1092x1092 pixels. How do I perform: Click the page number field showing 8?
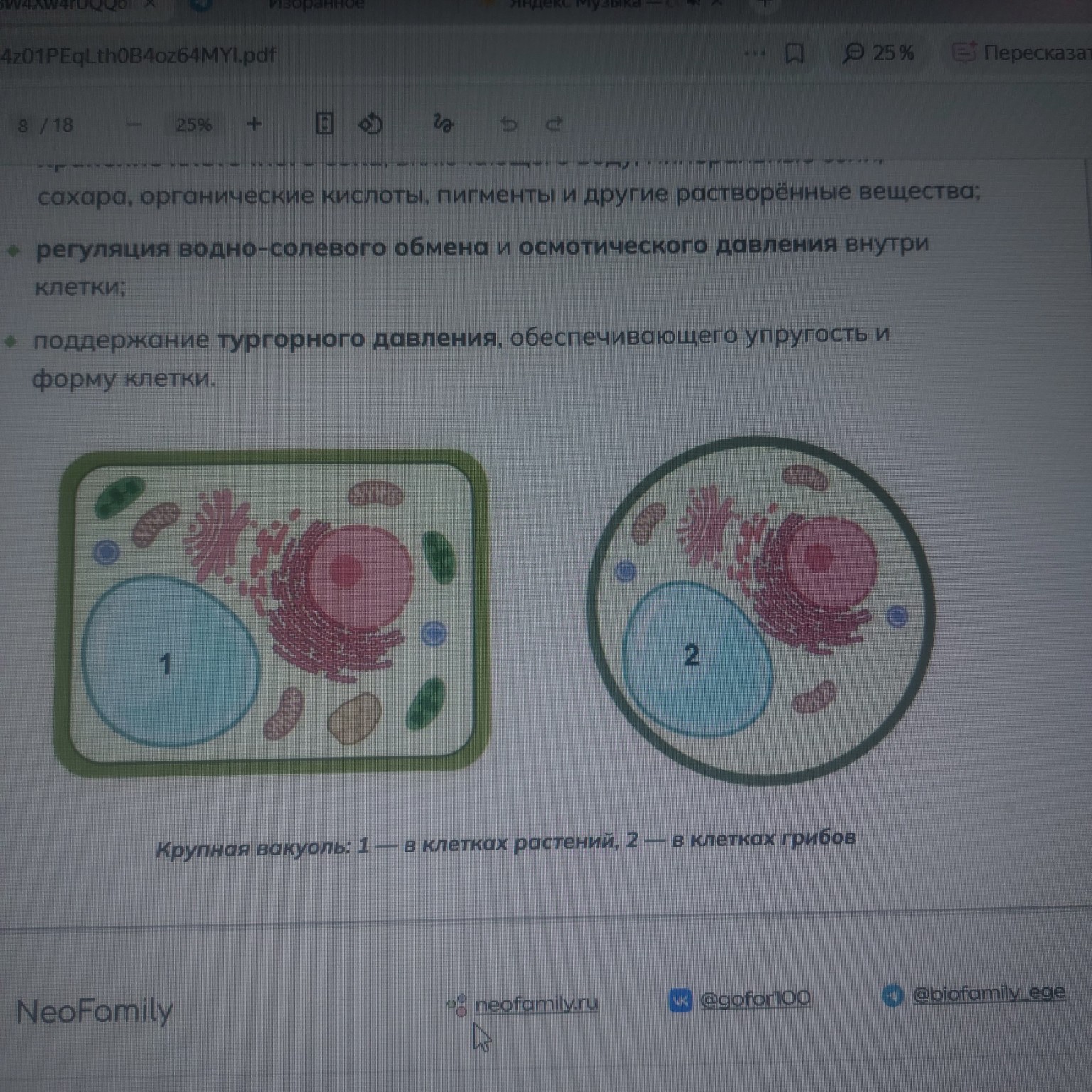coord(23,126)
